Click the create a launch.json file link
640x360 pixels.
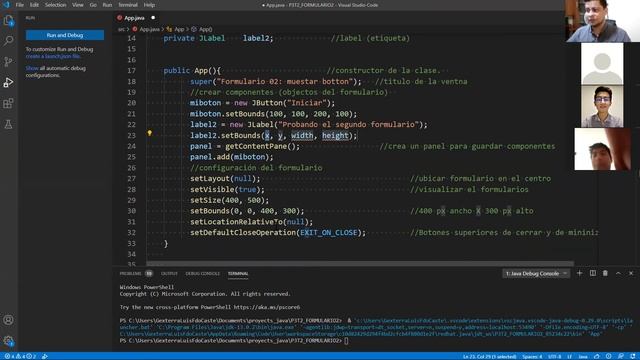click(x=53, y=56)
